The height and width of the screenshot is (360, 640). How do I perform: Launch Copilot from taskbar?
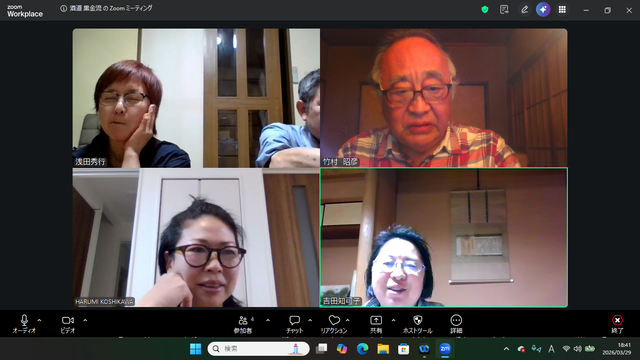(342, 349)
